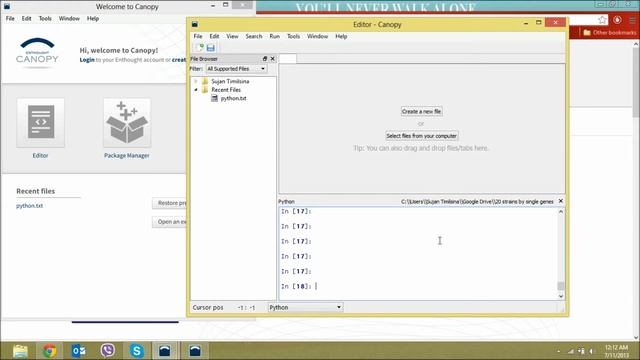Click the Sujan Timilsina folder icon
640x360 pixels.
click(205, 81)
